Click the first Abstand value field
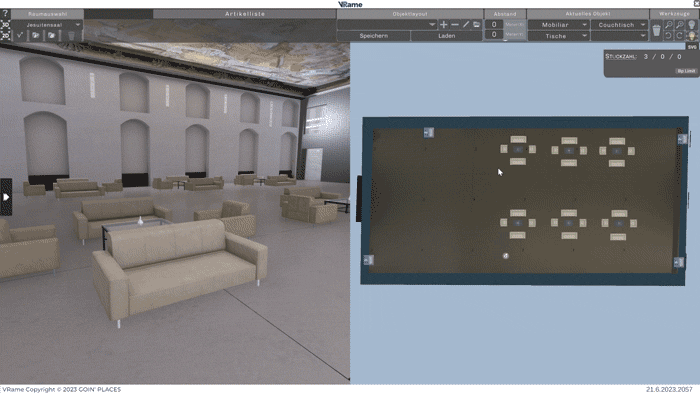This screenshot has height=394, width=700. point(494,25)
